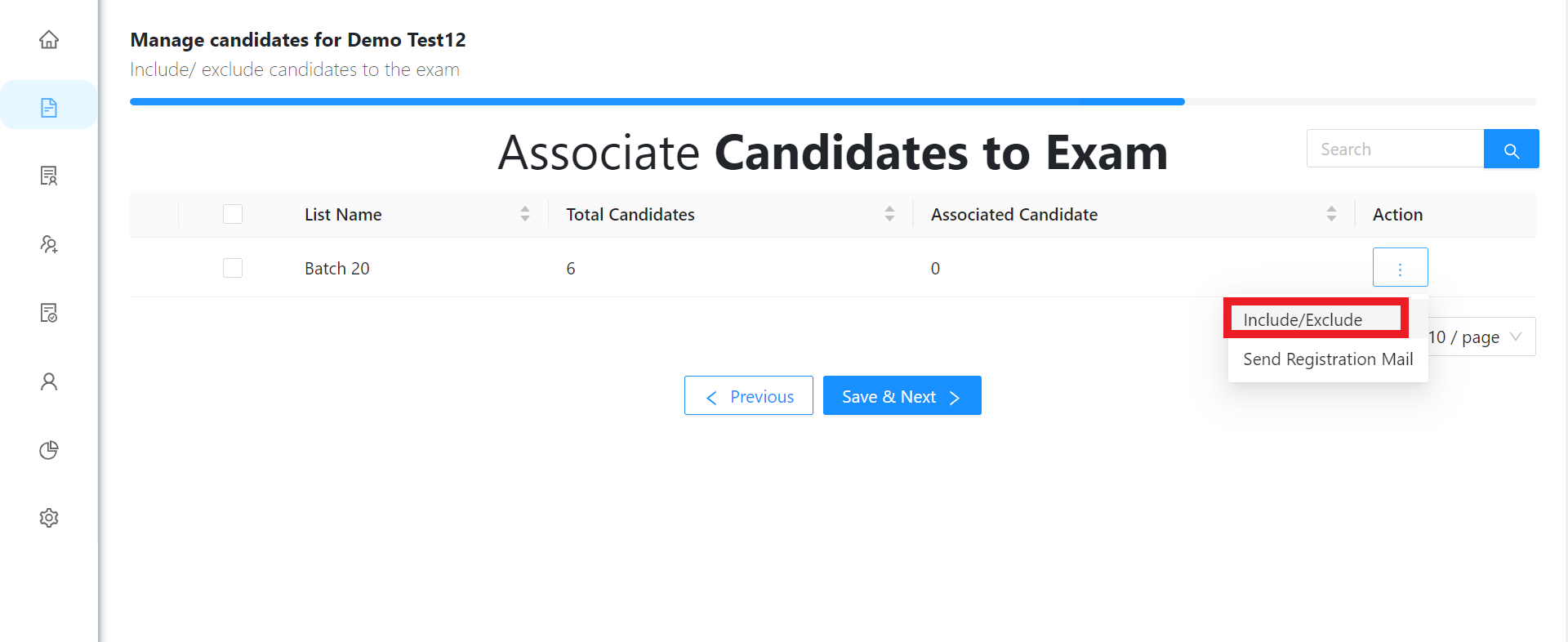1568x642 pixels.
Task: Toggle the select-all header checkbox
Action: click(x=233, y=214)
